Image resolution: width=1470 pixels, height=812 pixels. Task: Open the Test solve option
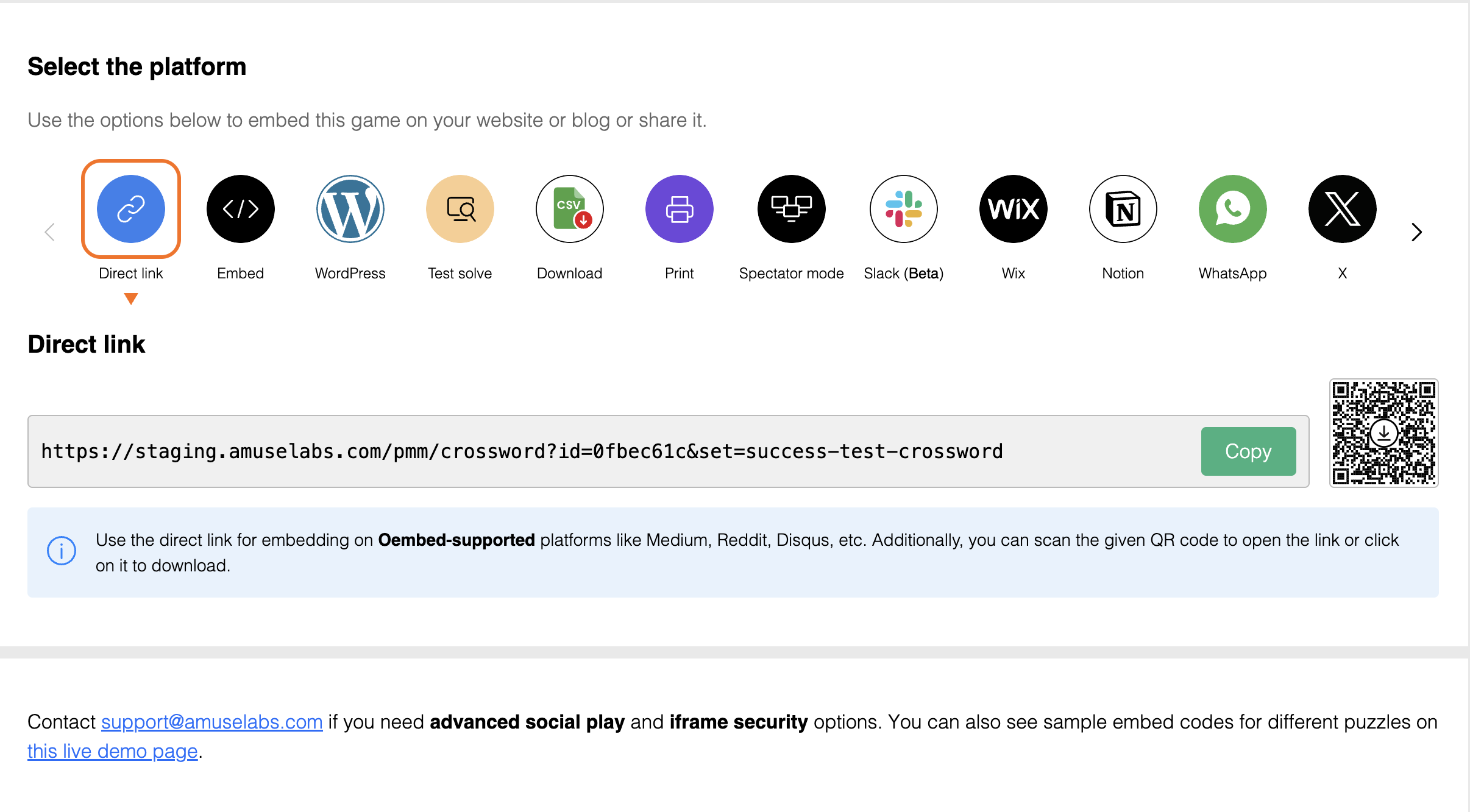[460, 209]
